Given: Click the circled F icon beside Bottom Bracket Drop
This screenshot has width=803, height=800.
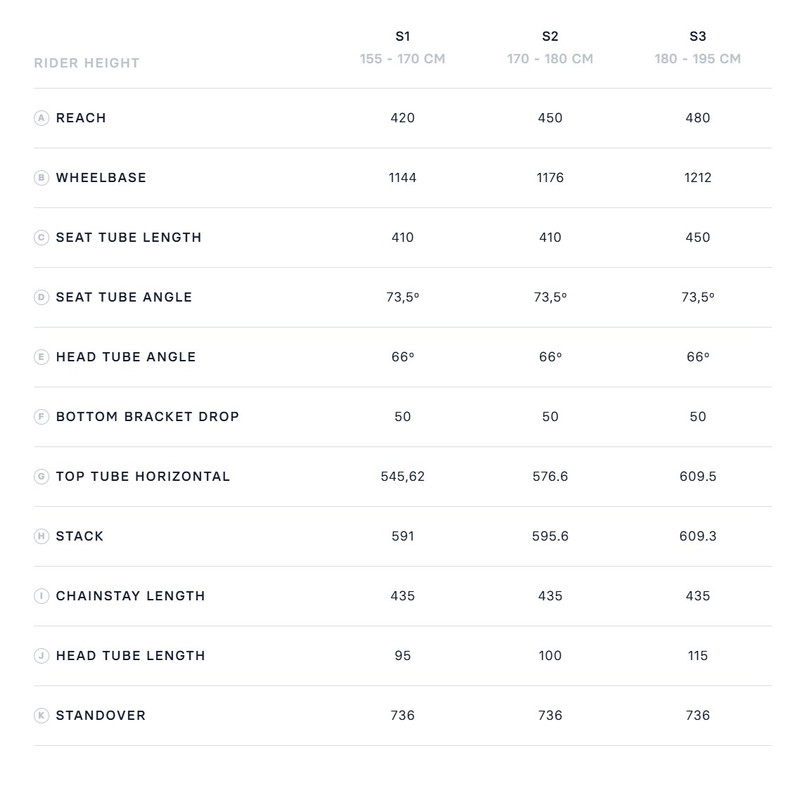Looking at the screenshot, I should [x=41, y=417].
